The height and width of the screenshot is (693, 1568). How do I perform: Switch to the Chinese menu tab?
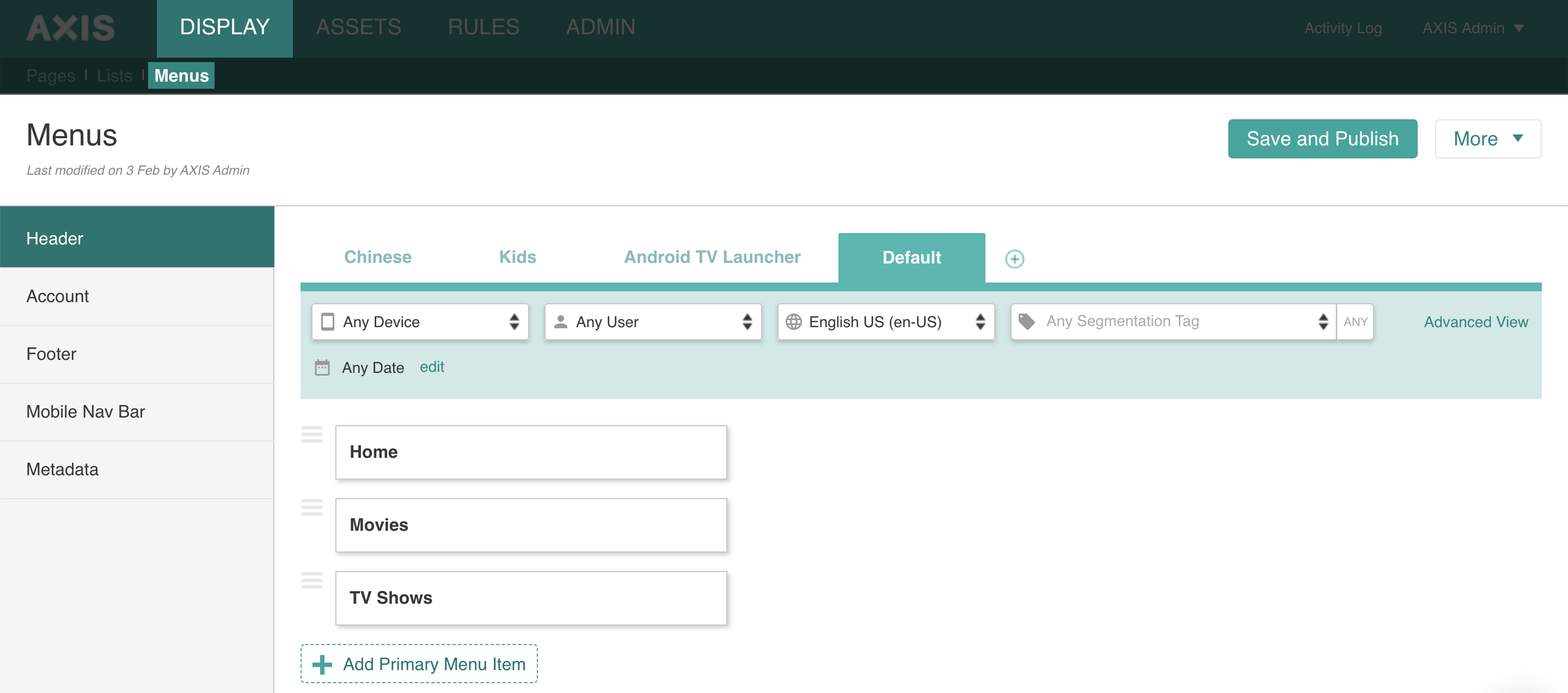tap(377, 257)
